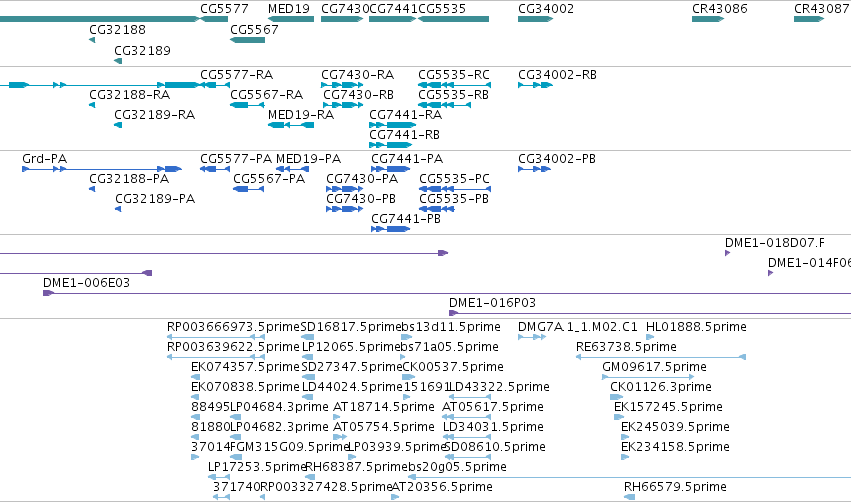Click the MED19-RA transcript label
This screenshot has height=502, width=851.
[x=301, y=115]
